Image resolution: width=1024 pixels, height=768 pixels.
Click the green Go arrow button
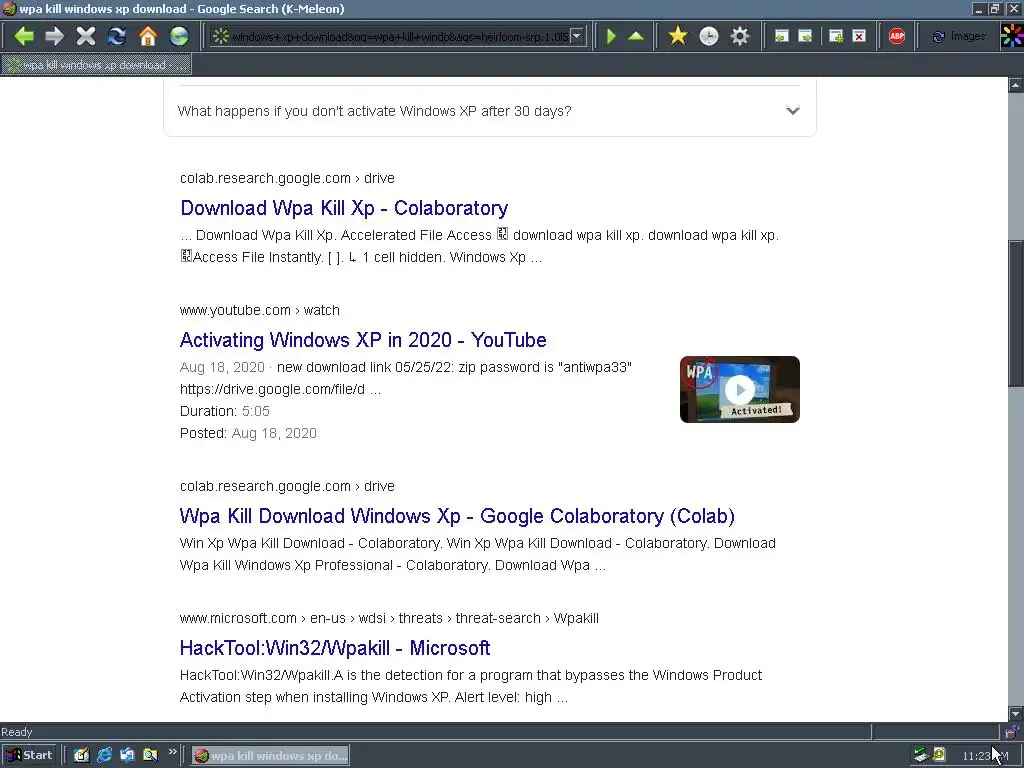(611, 36)
